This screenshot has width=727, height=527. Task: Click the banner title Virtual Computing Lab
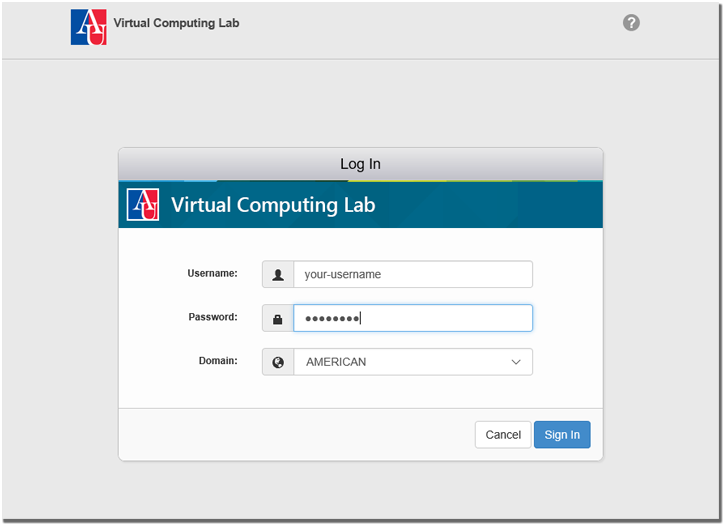[x=273, y=205]
